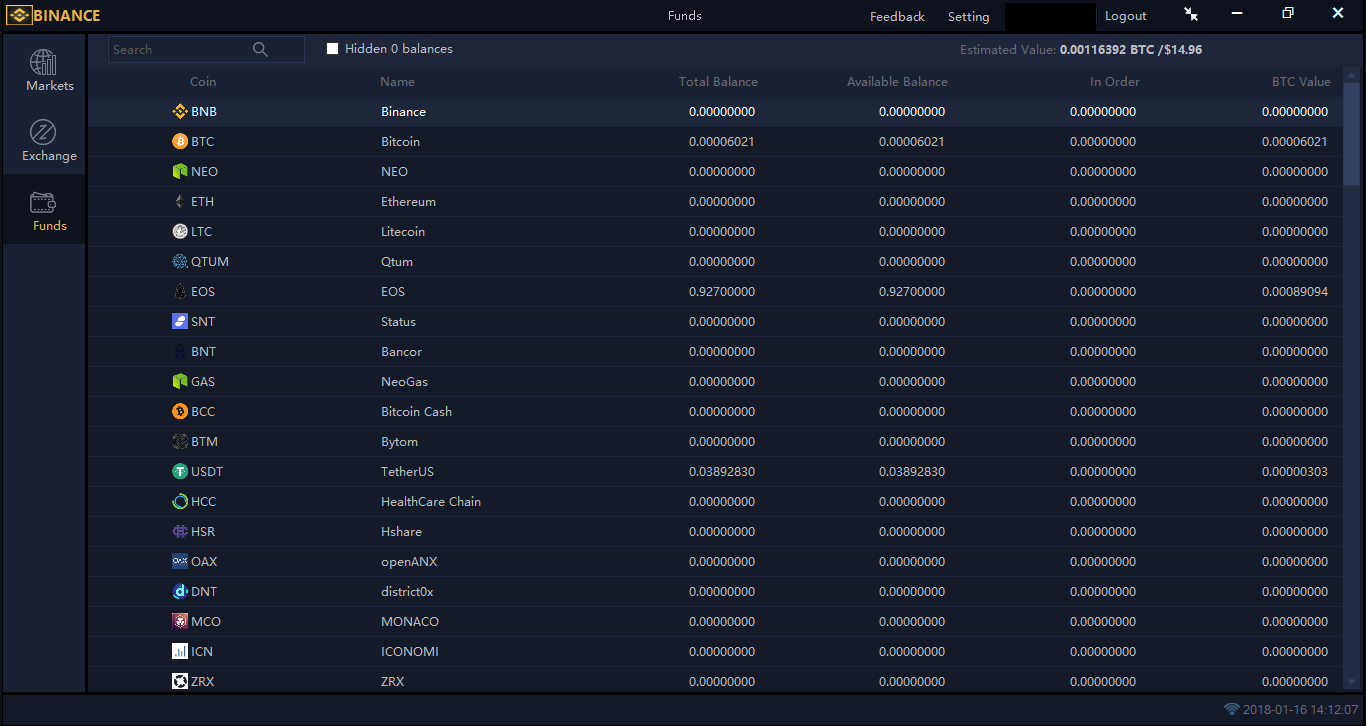Click the timestamp 2018-01-16 14:12:07
This screenshot has height=726, width=1366.
click(x=1300, y=710)
